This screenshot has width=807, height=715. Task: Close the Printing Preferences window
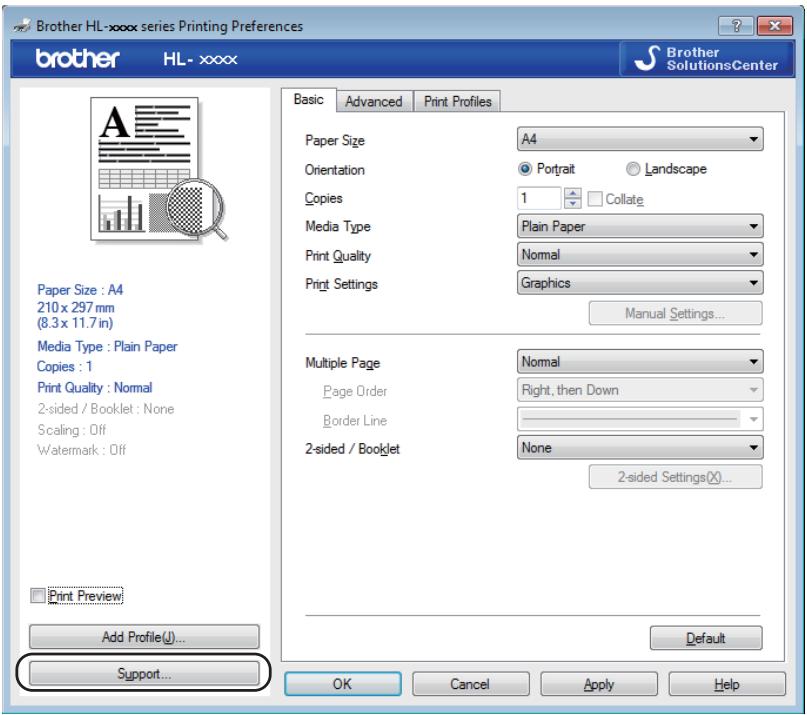tap(775, 25)
